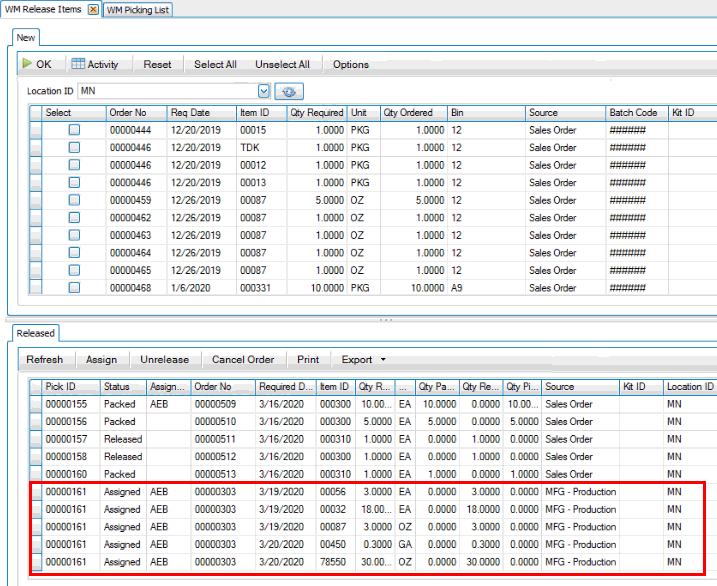
Task: Select the Released tab
Action: [36, 333]
